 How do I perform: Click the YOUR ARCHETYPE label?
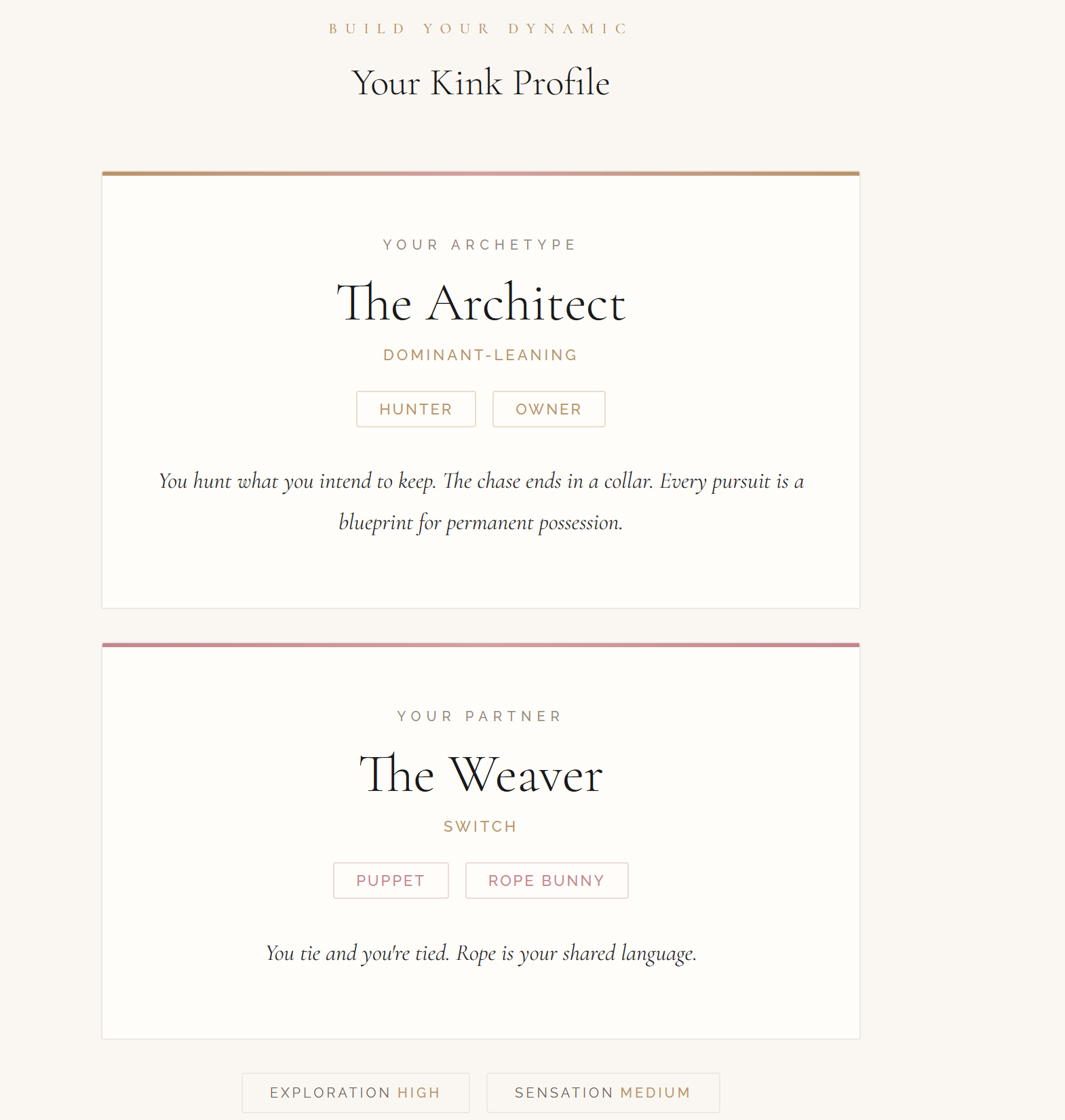[x=480, y=244]
